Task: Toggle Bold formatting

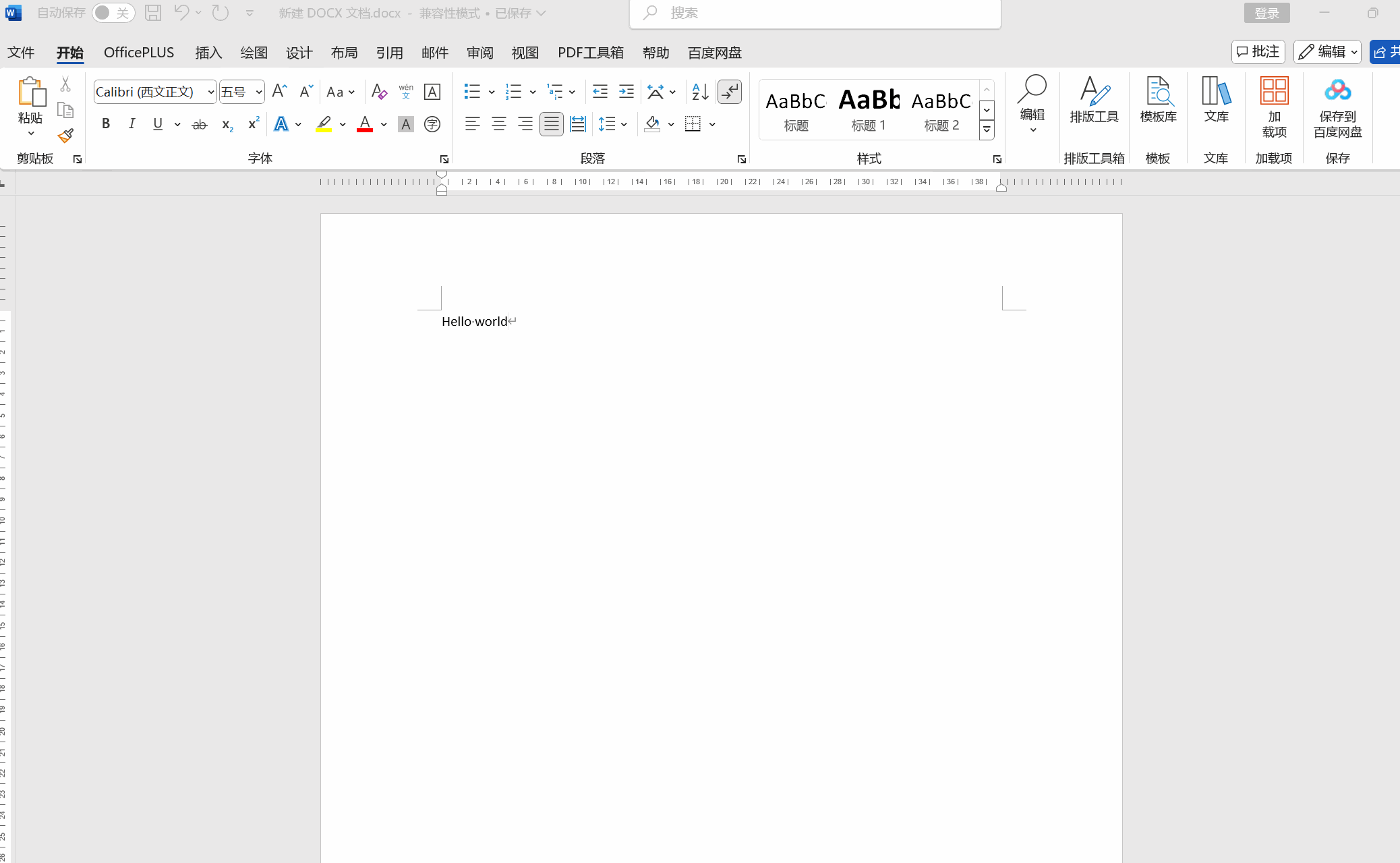Action: tap(106, 124)
